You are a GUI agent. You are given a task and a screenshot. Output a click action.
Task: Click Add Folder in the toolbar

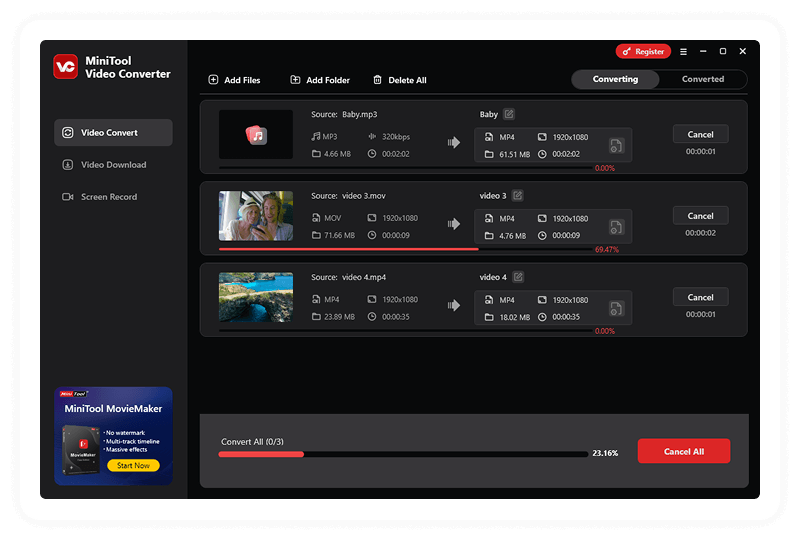pos(319,80)
